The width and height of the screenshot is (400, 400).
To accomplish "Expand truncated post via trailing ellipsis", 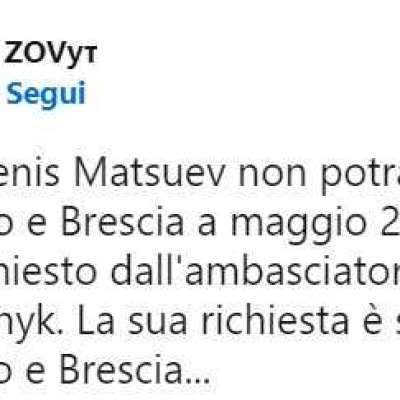I will point(196,379).
